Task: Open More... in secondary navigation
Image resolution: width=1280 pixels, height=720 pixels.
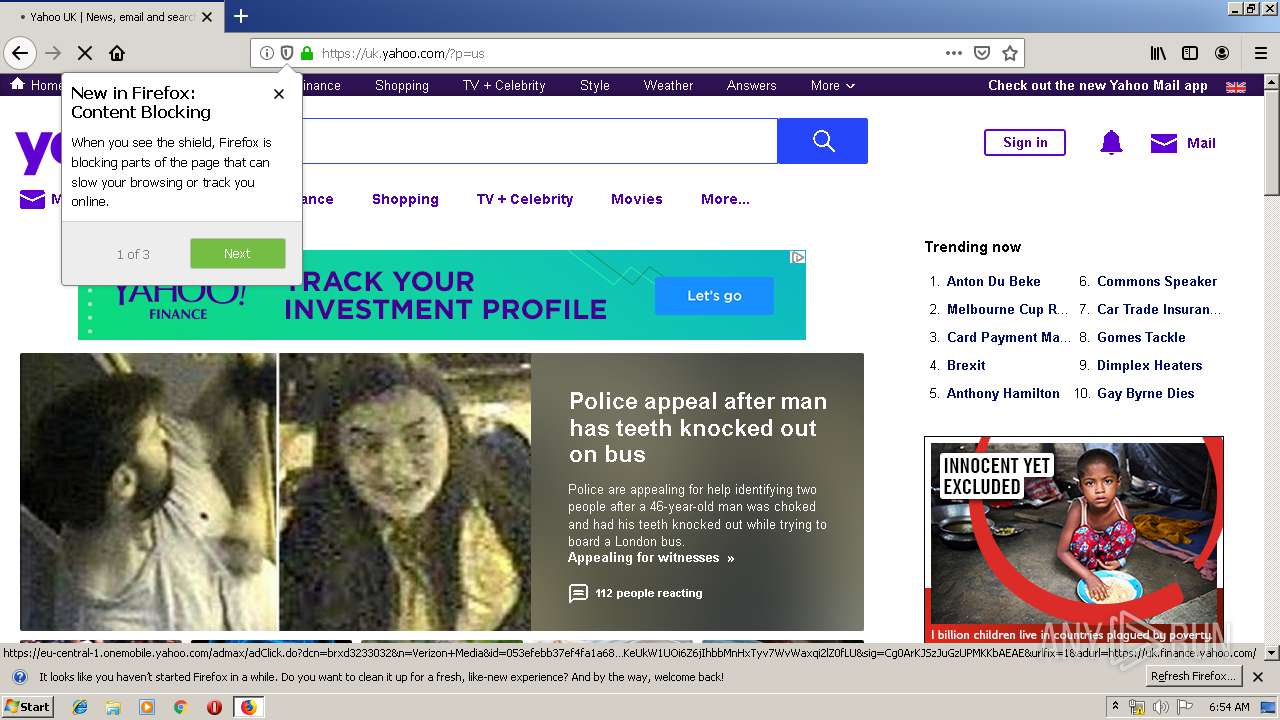Action: [725, 199]
